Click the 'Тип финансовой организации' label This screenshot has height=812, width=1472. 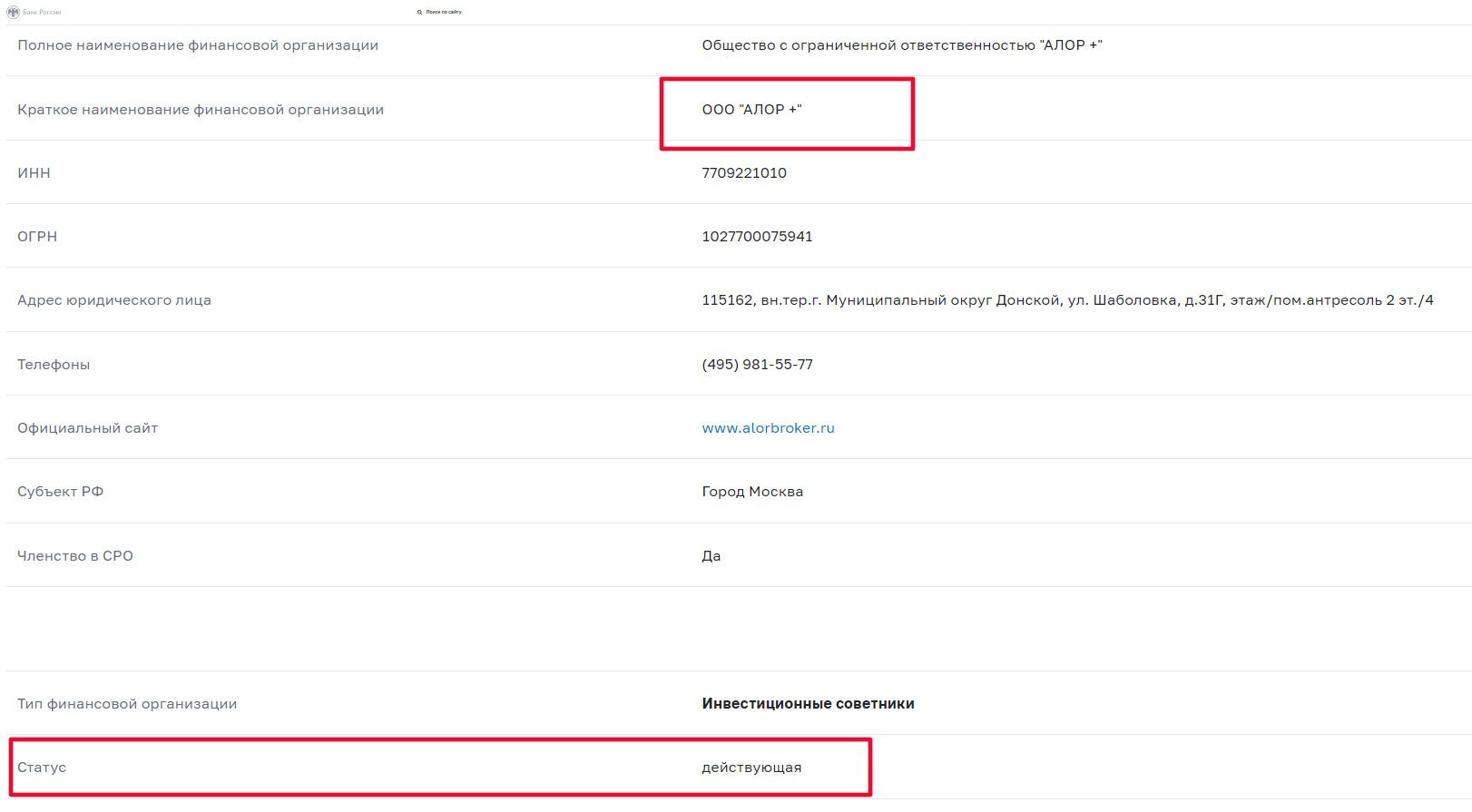(127, 704)
